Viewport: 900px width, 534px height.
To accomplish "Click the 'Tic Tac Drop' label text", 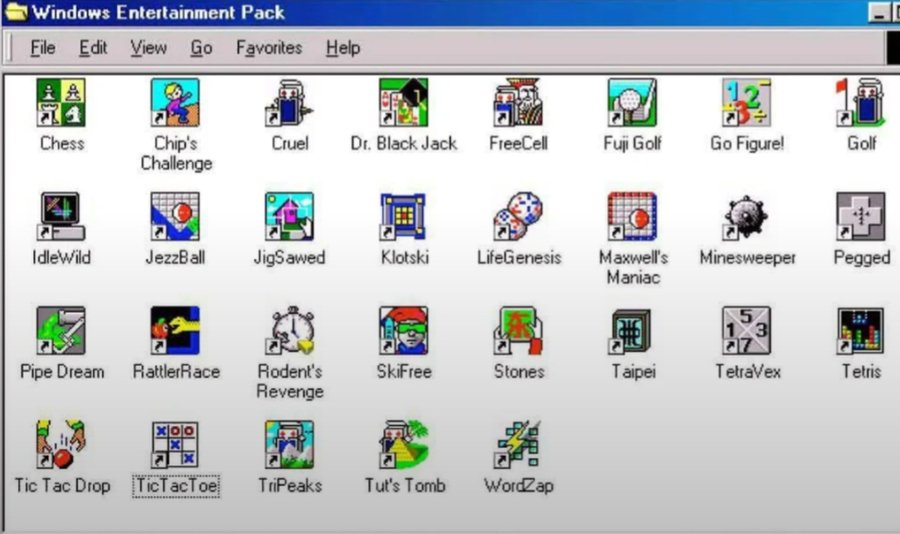I will tap(62, 486).
